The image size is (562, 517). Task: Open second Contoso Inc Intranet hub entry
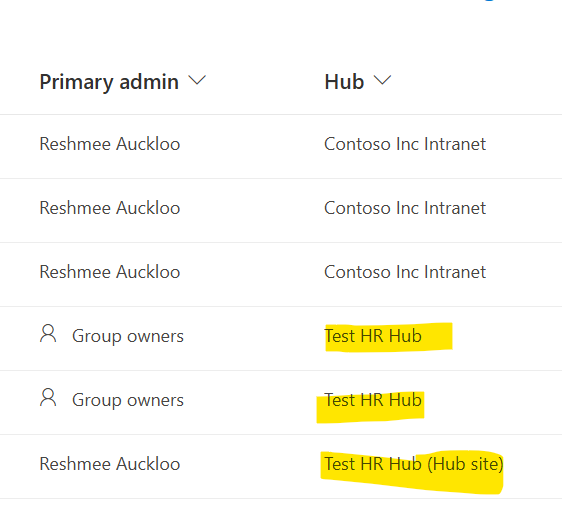[x=405, y=208]
